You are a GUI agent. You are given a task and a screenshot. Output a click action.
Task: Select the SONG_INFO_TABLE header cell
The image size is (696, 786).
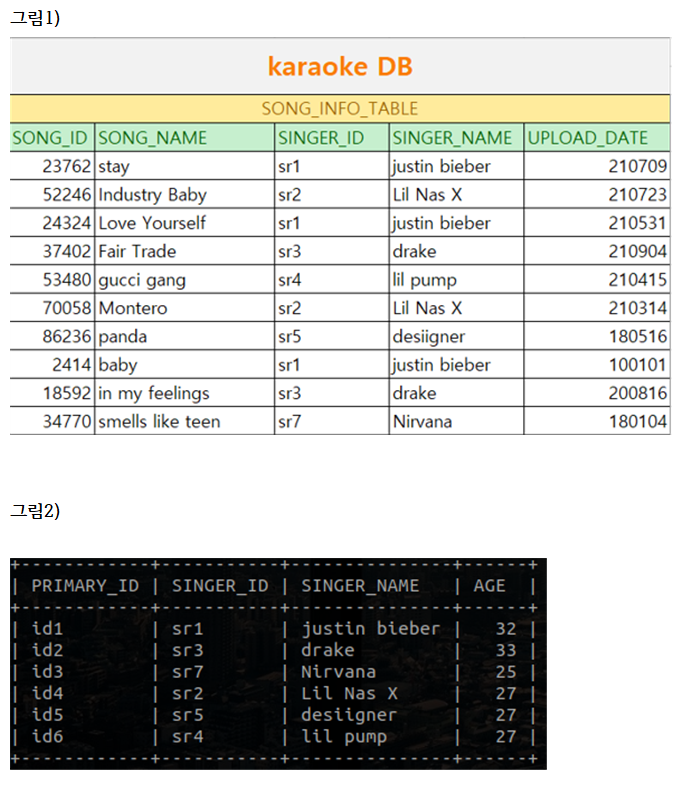(x=340, y=109)
